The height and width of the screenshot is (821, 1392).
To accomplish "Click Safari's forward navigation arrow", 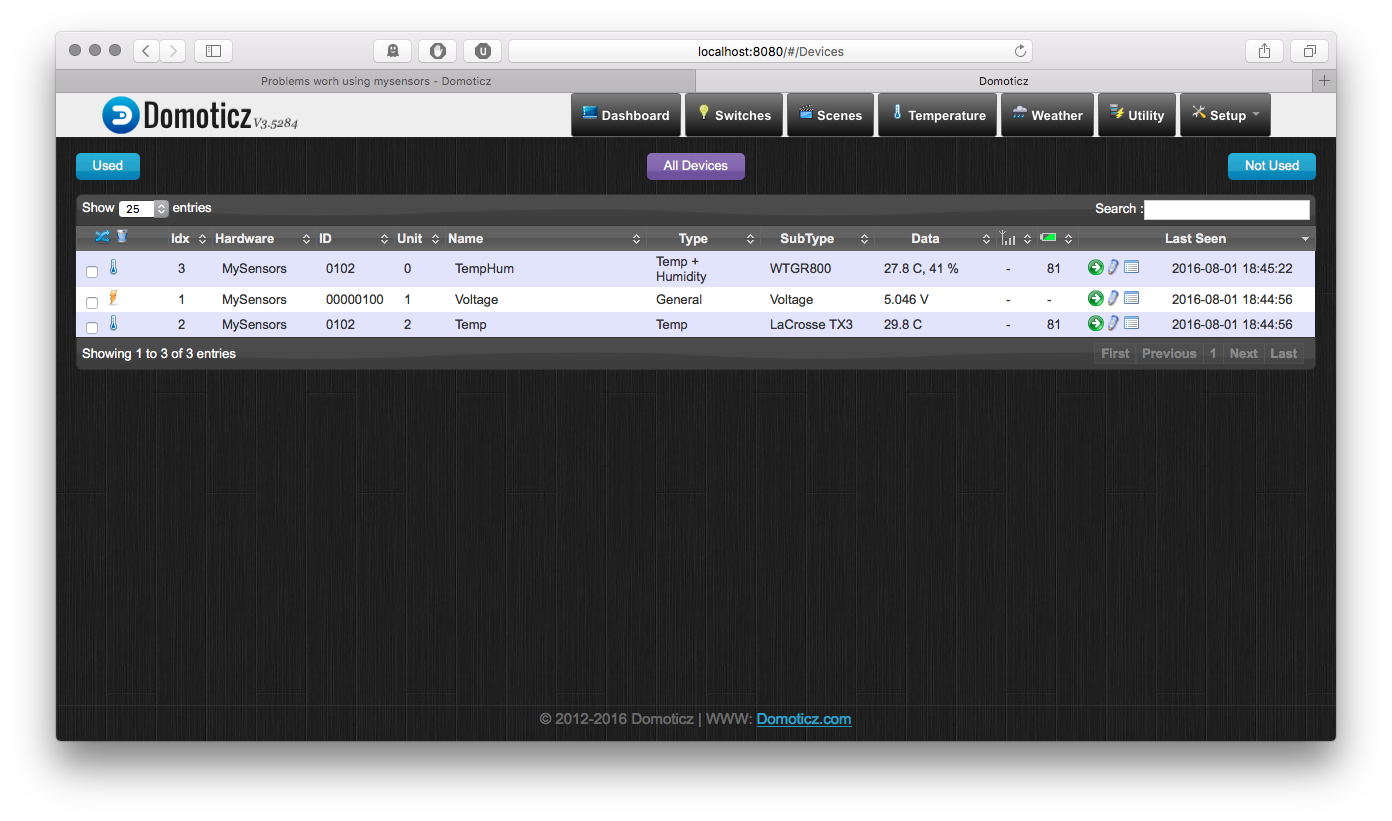I will [x=173, y=51].
